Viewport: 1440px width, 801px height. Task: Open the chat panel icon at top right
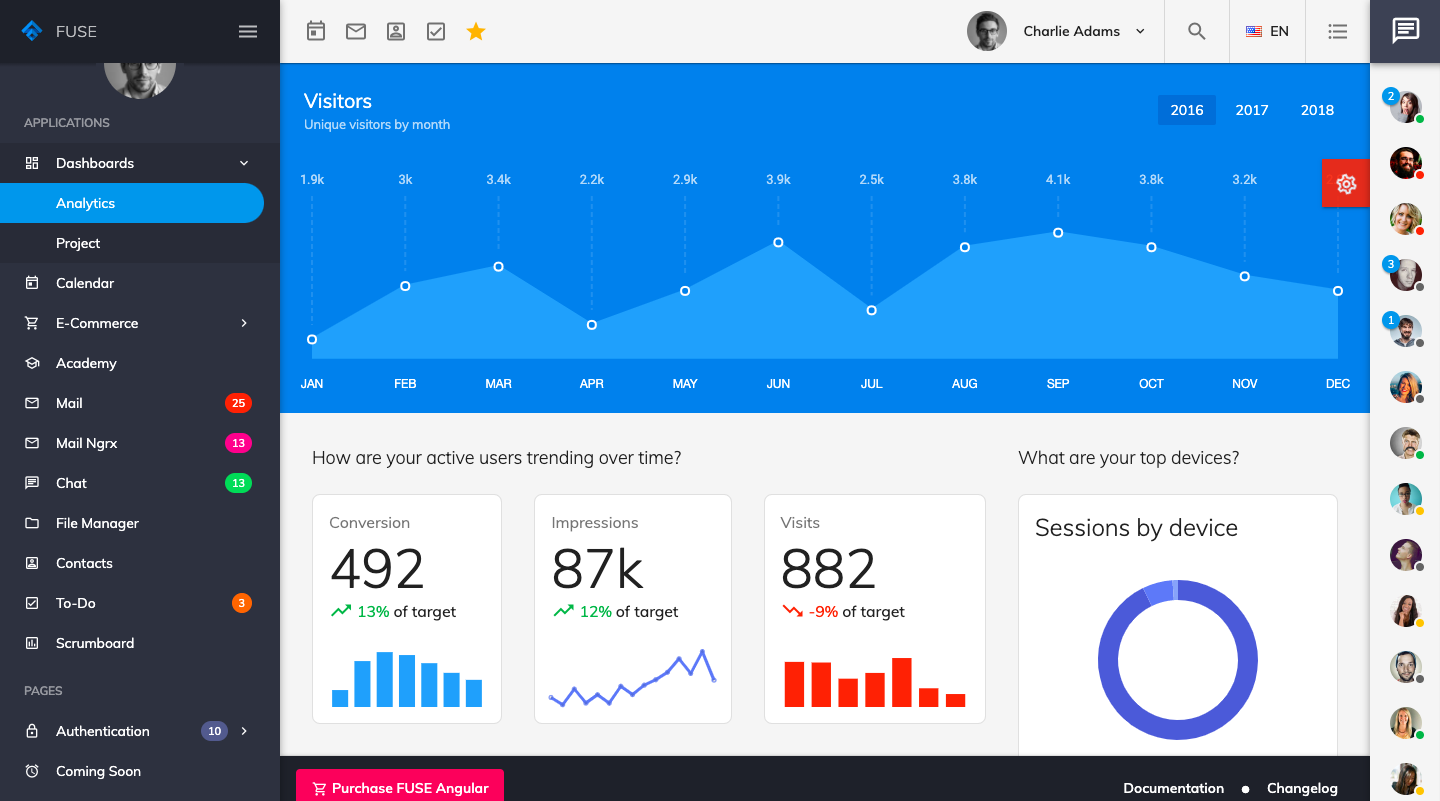[1405, 31]
